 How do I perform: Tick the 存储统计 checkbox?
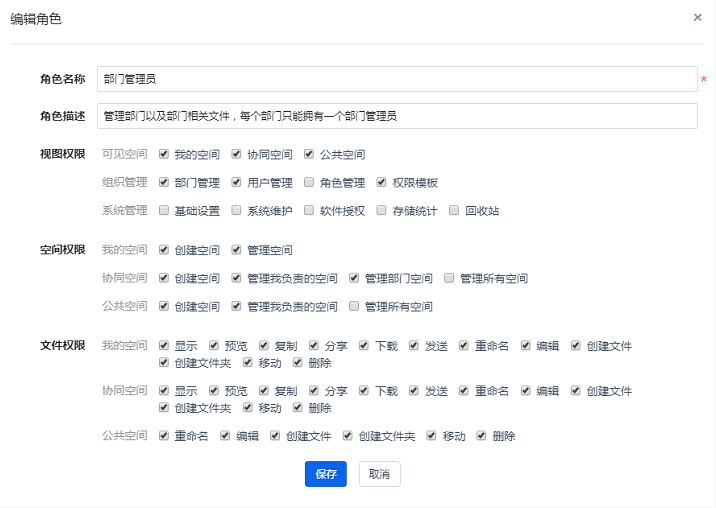click(x=382, y=211)
